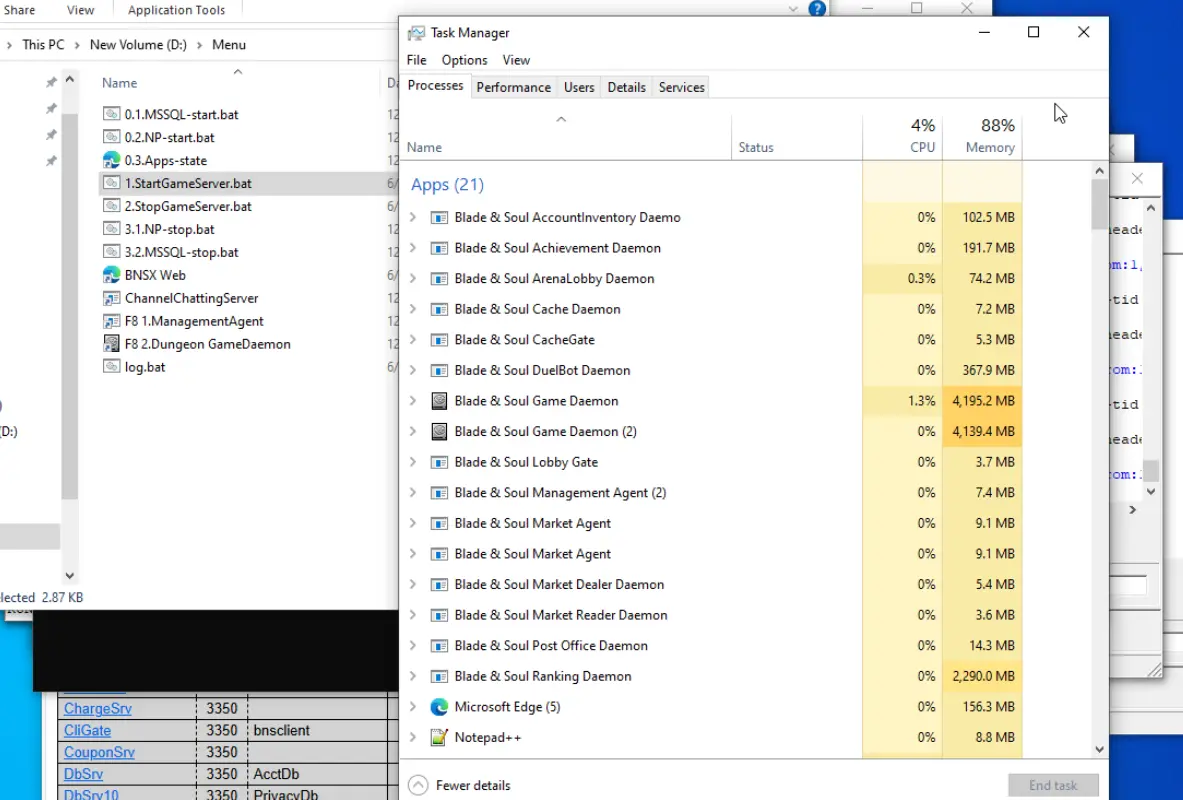Image resolution: width=1183 pixels, height=800 pixels.
Task: Collapse Task Manager with the Fewer details chevron
Action: coord(418,785)
